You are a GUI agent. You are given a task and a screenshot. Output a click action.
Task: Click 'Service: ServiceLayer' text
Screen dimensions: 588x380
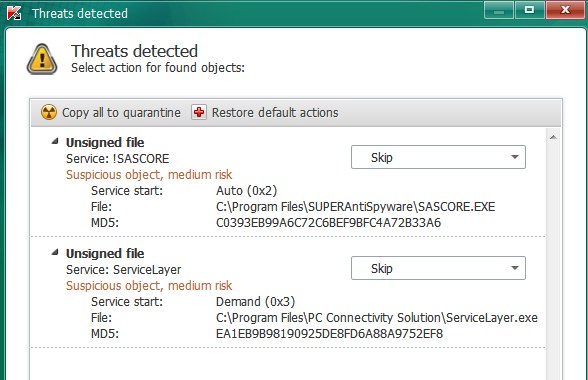pyautogui.click(x=123, y=270)
